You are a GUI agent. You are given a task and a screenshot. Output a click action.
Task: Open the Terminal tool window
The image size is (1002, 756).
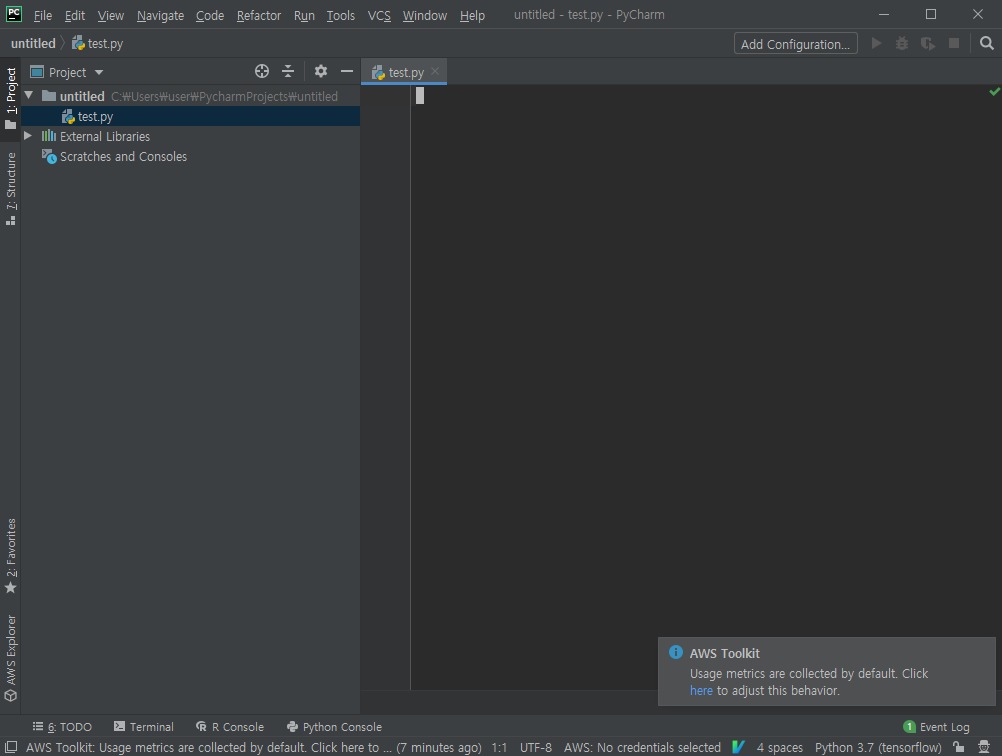pyautogui.click(x=143, y=727)
